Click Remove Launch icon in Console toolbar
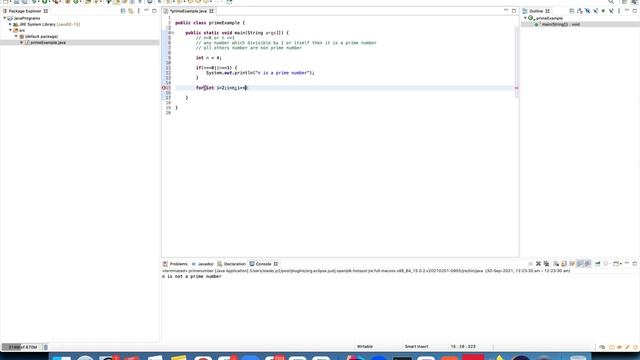 click(x=538, y=264)
